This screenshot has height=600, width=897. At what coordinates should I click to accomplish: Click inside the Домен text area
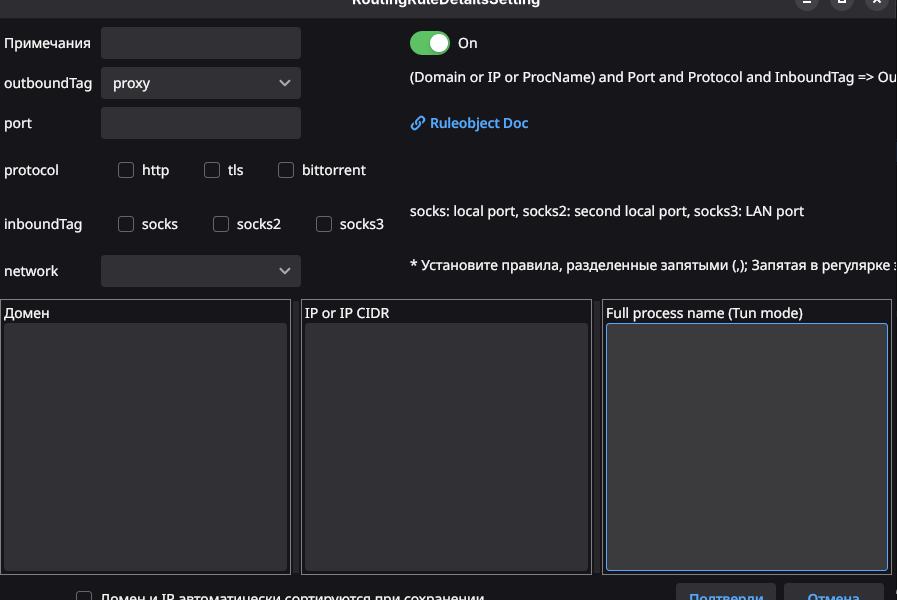tap(145, 447)
